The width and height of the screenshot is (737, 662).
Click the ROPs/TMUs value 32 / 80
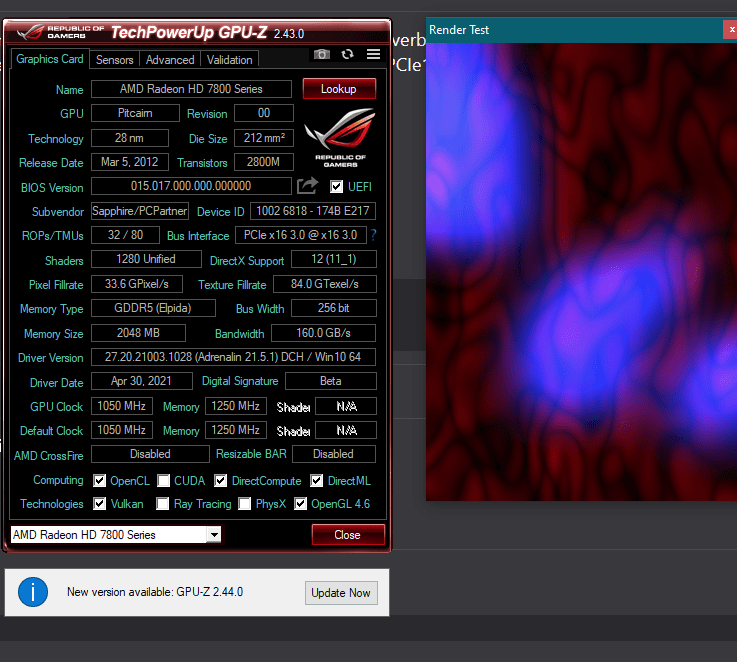tap(125, 235)
